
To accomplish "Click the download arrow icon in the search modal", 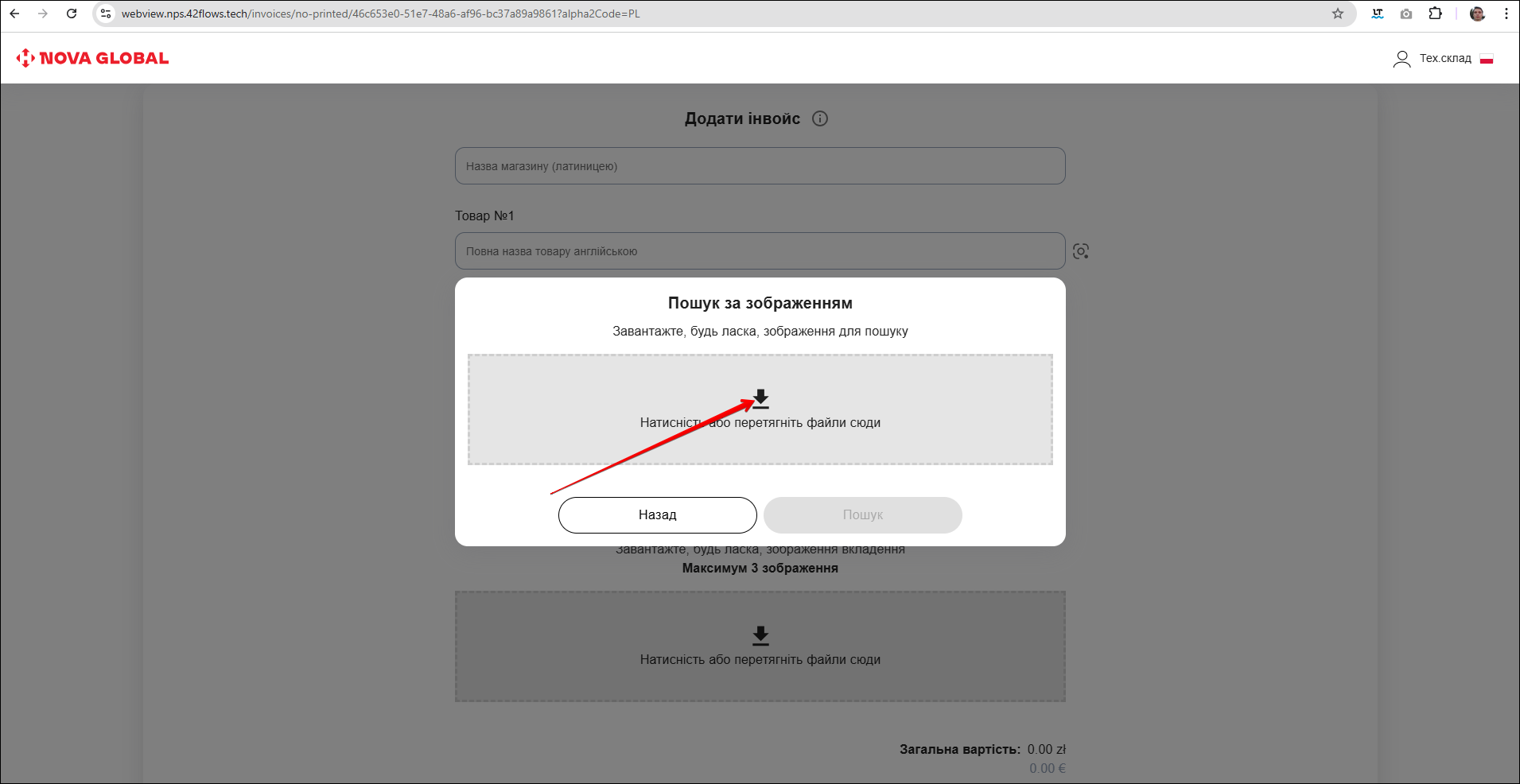I will click(760, 399).
